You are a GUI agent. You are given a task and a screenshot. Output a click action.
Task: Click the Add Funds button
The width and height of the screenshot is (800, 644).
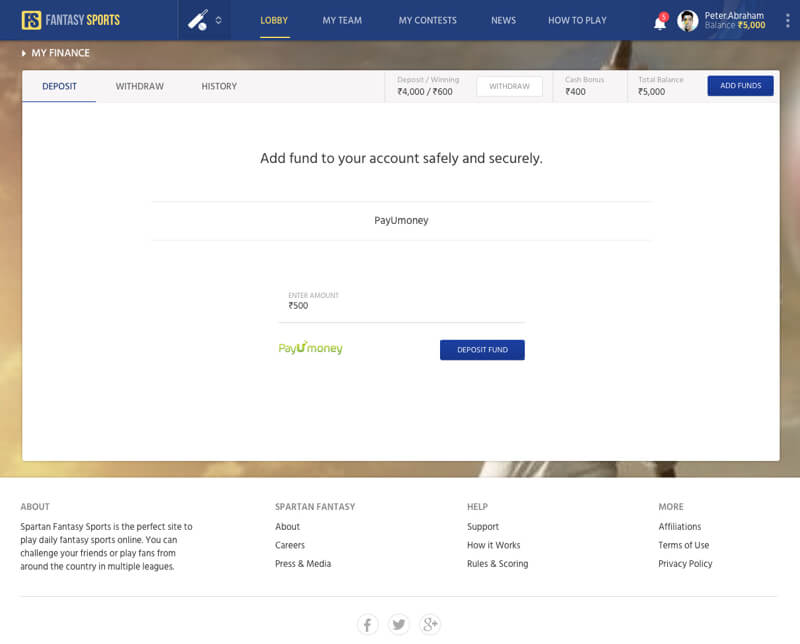[x=740, y=86]
